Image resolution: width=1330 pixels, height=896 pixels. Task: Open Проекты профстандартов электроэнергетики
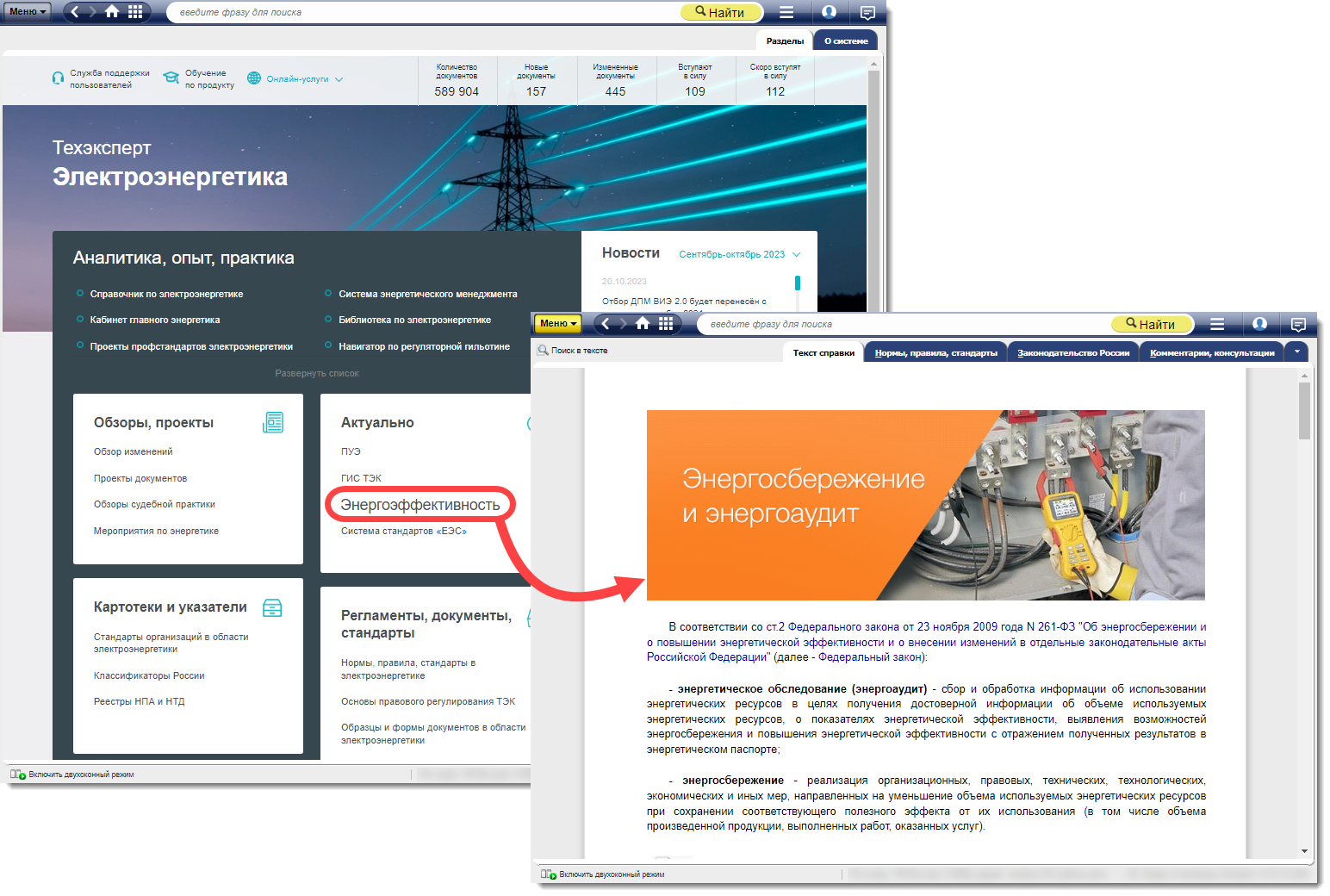pyautogui.click(x=191, y=346)
